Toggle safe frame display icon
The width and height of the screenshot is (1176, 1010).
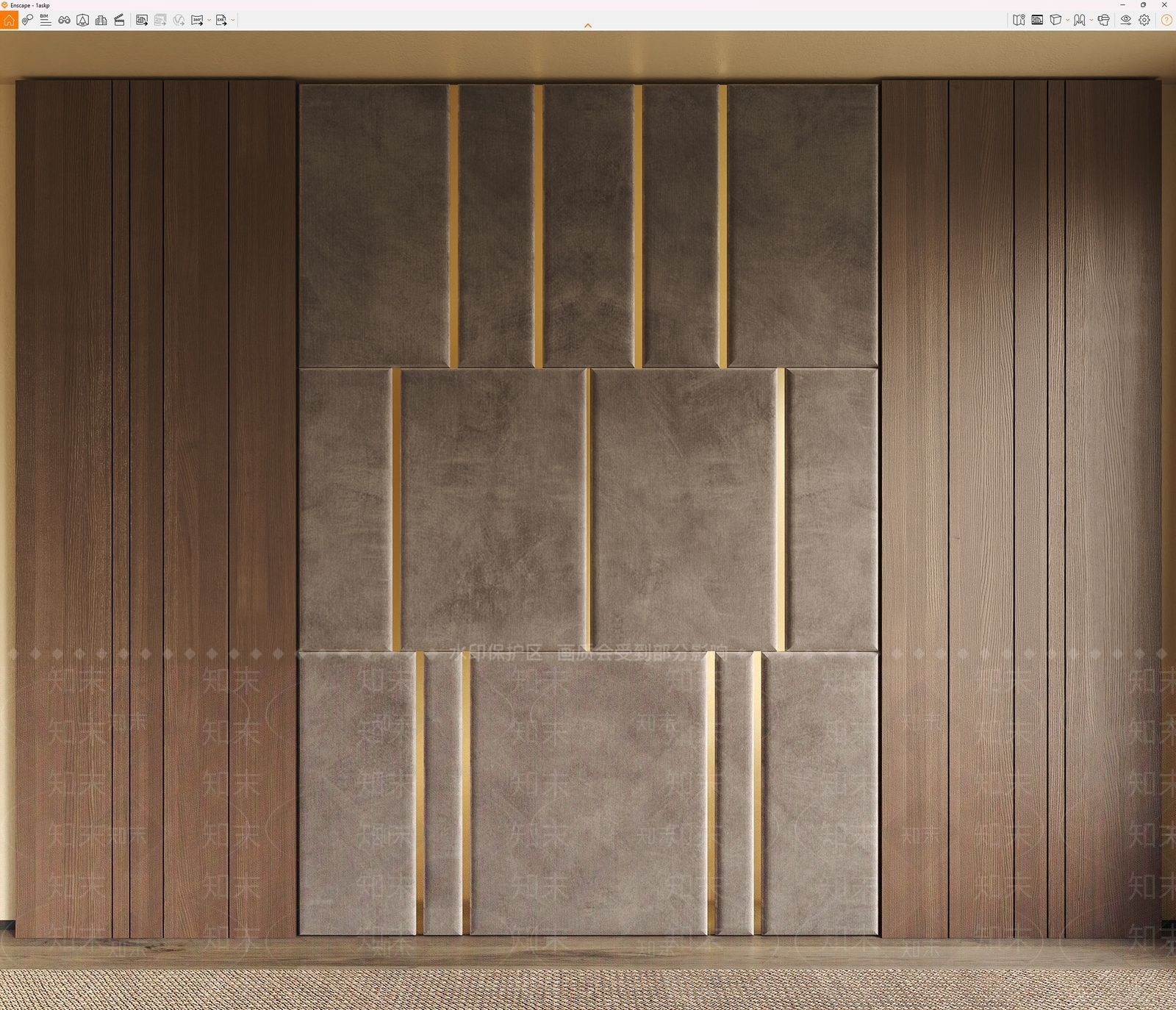coord(1037,21)
